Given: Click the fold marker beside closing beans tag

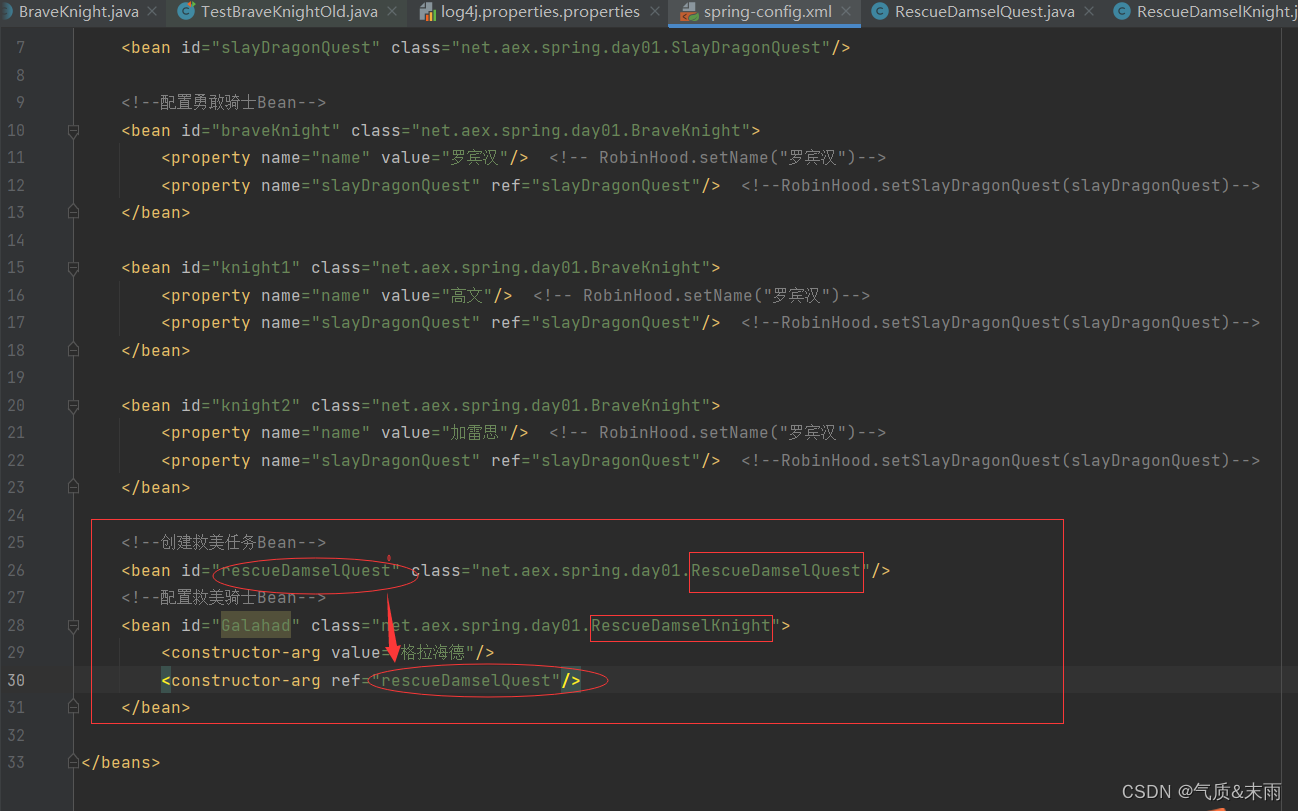Looking at the screenshot, I should [73, 762].
